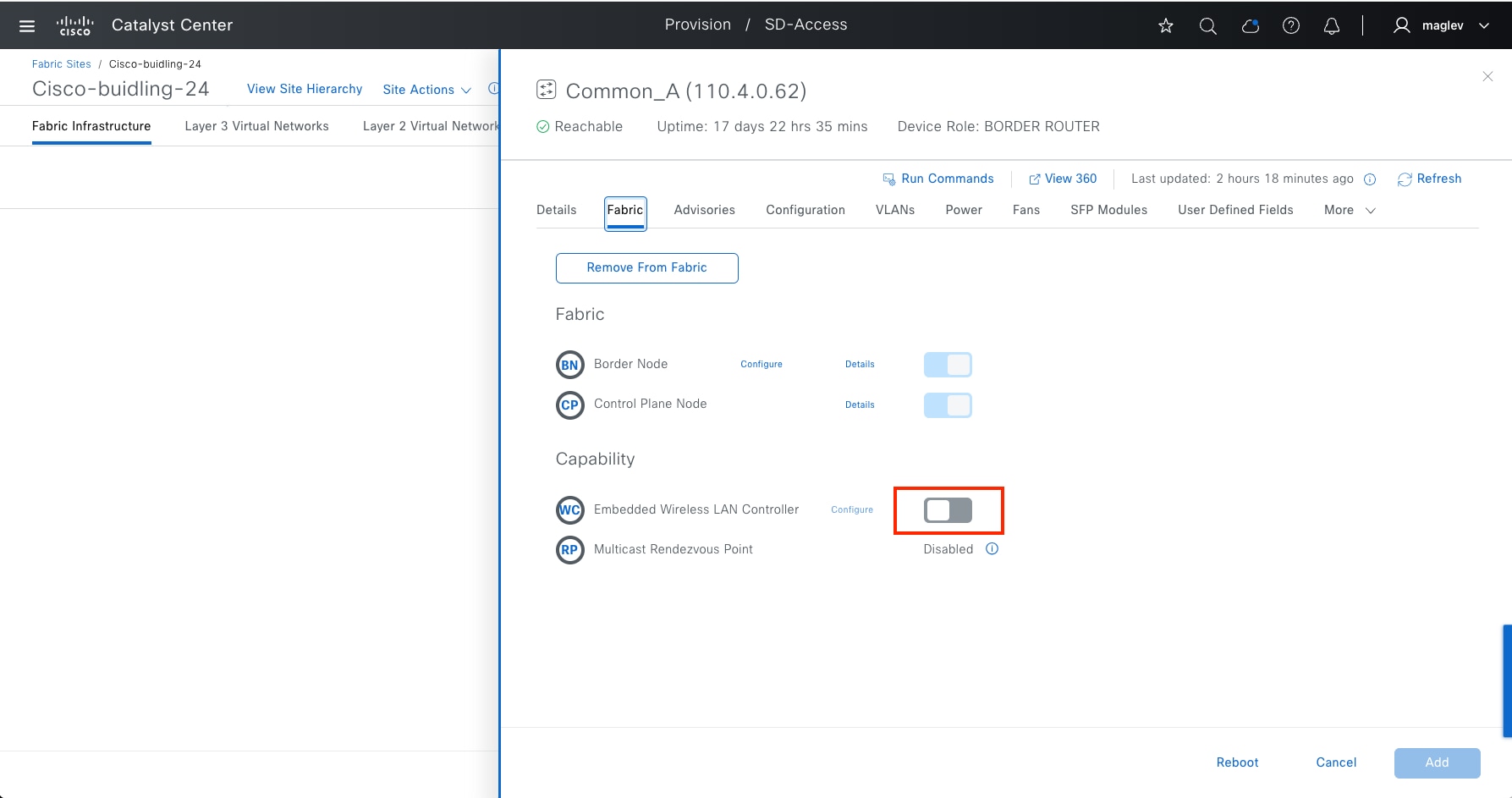
Task: Open the cloud status icon
Action: tap(1251, 26)
